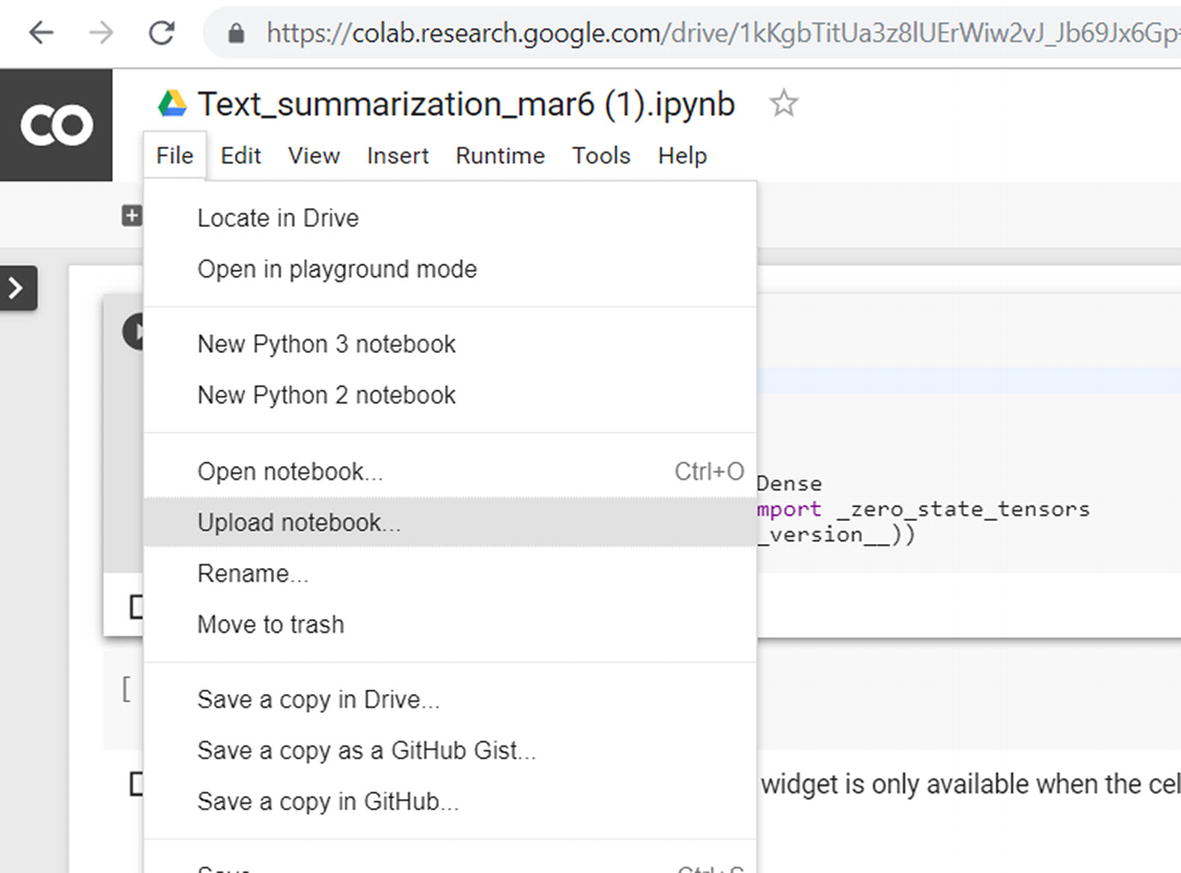Viewport: 1181px width, 873px height.
Task: Choose Upload notebook... option
Action: (x=450, y=522)
